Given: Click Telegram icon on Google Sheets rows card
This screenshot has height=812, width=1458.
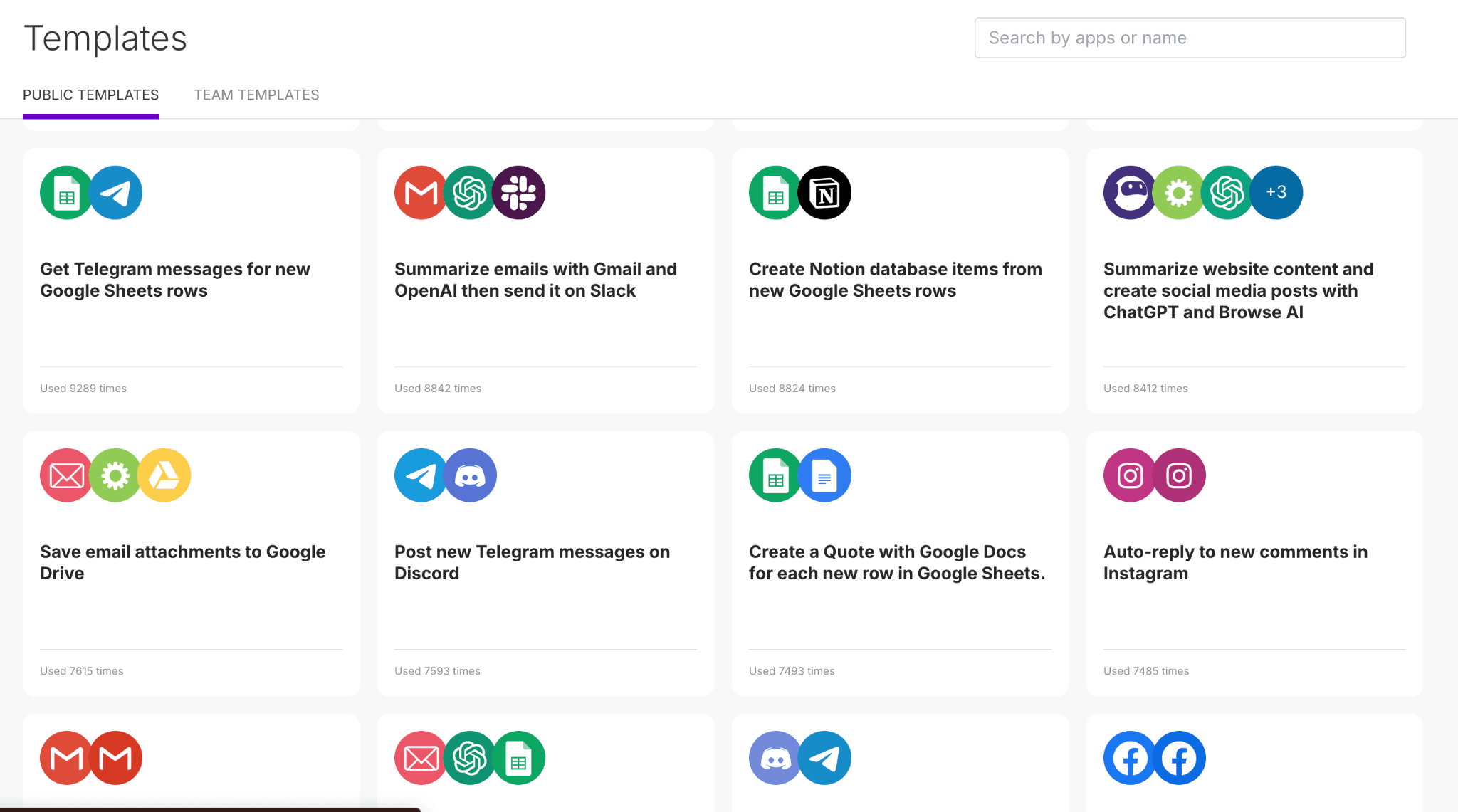Looking at the screenshot, I should coord(116,193).
